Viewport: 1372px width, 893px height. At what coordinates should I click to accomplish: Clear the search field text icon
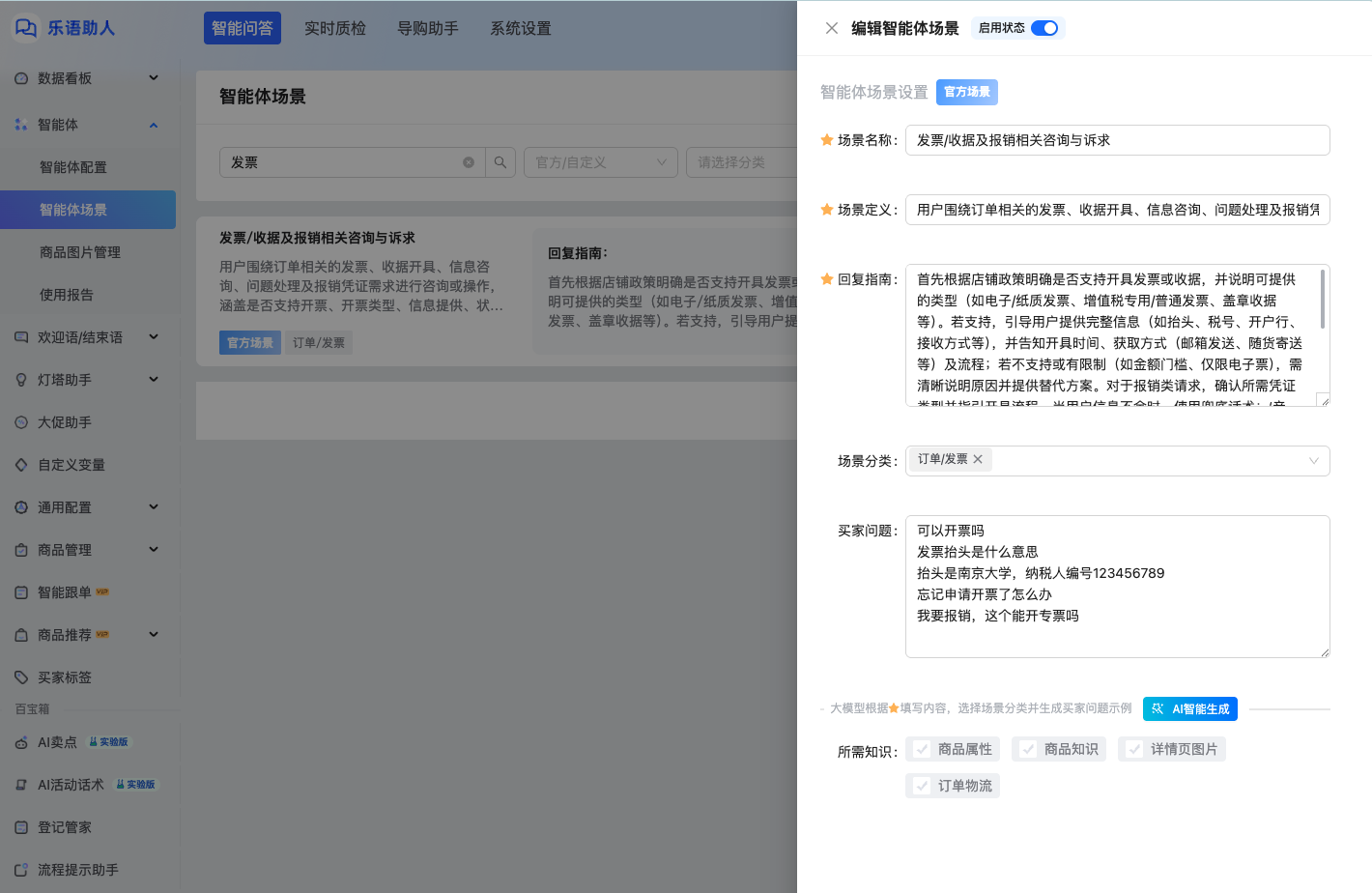coord(469,162)
